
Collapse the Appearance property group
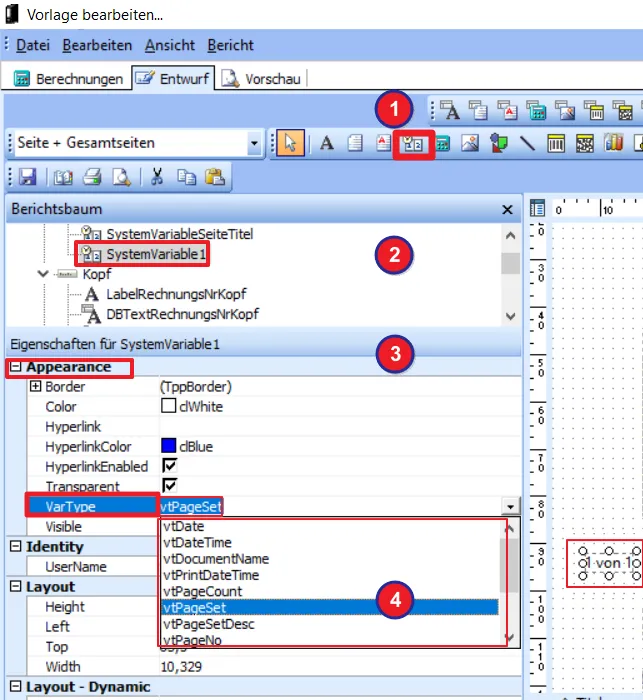tap(15, 367)
